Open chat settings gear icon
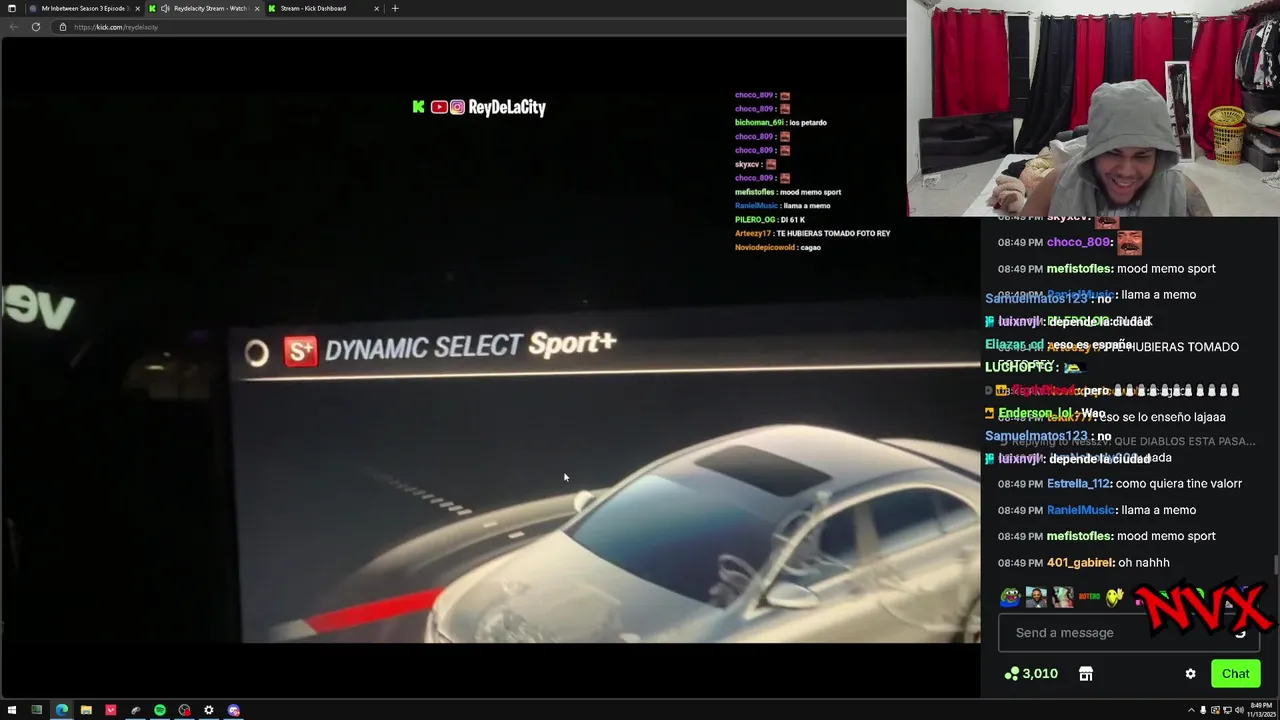 [x=1190, y=674]
